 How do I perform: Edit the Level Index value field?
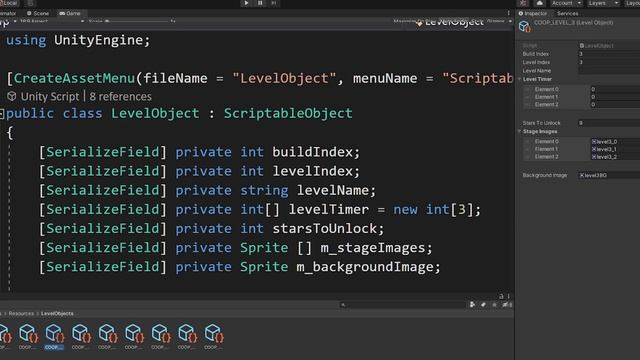click(610, 62)
